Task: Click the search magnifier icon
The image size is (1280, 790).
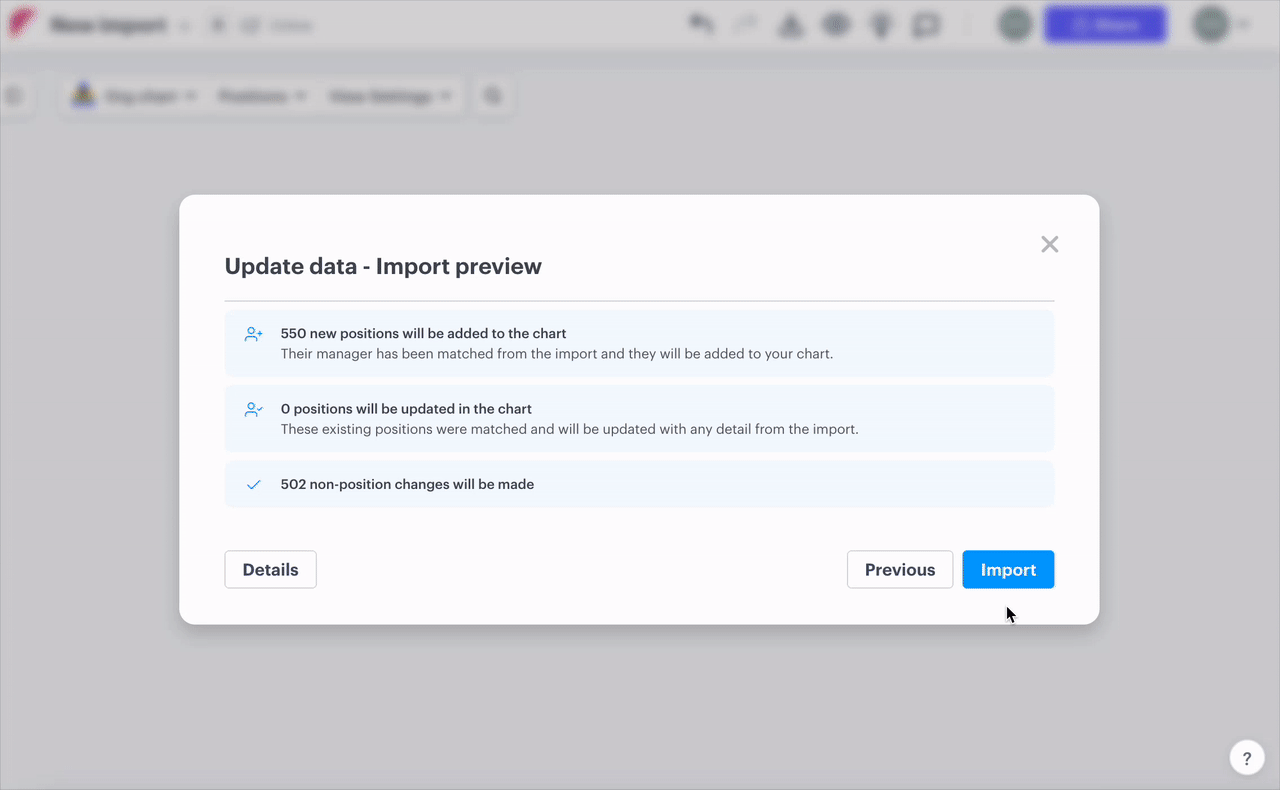Action: coord(493,97)
